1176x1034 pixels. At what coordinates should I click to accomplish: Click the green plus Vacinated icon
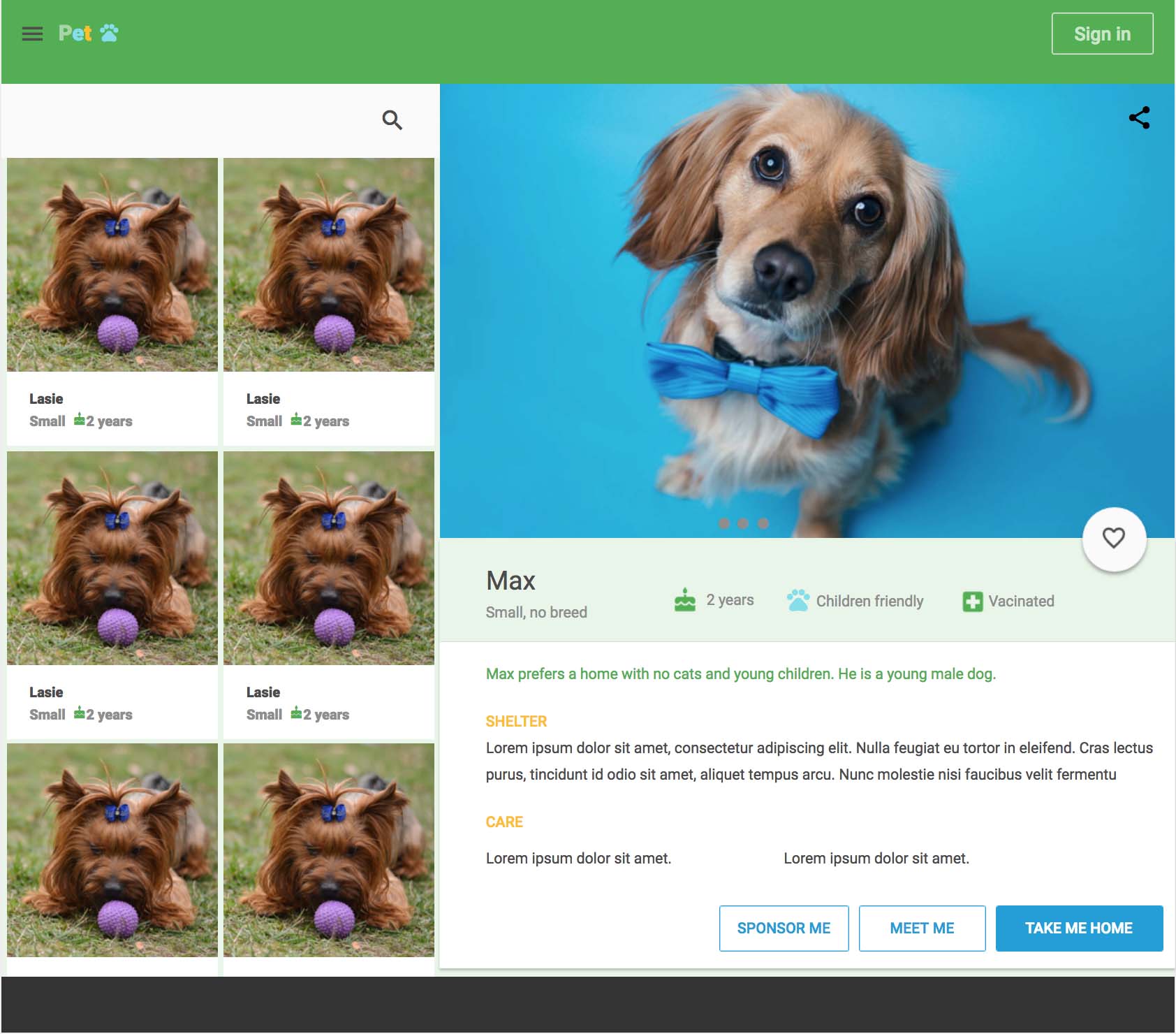tap(972, 601)
